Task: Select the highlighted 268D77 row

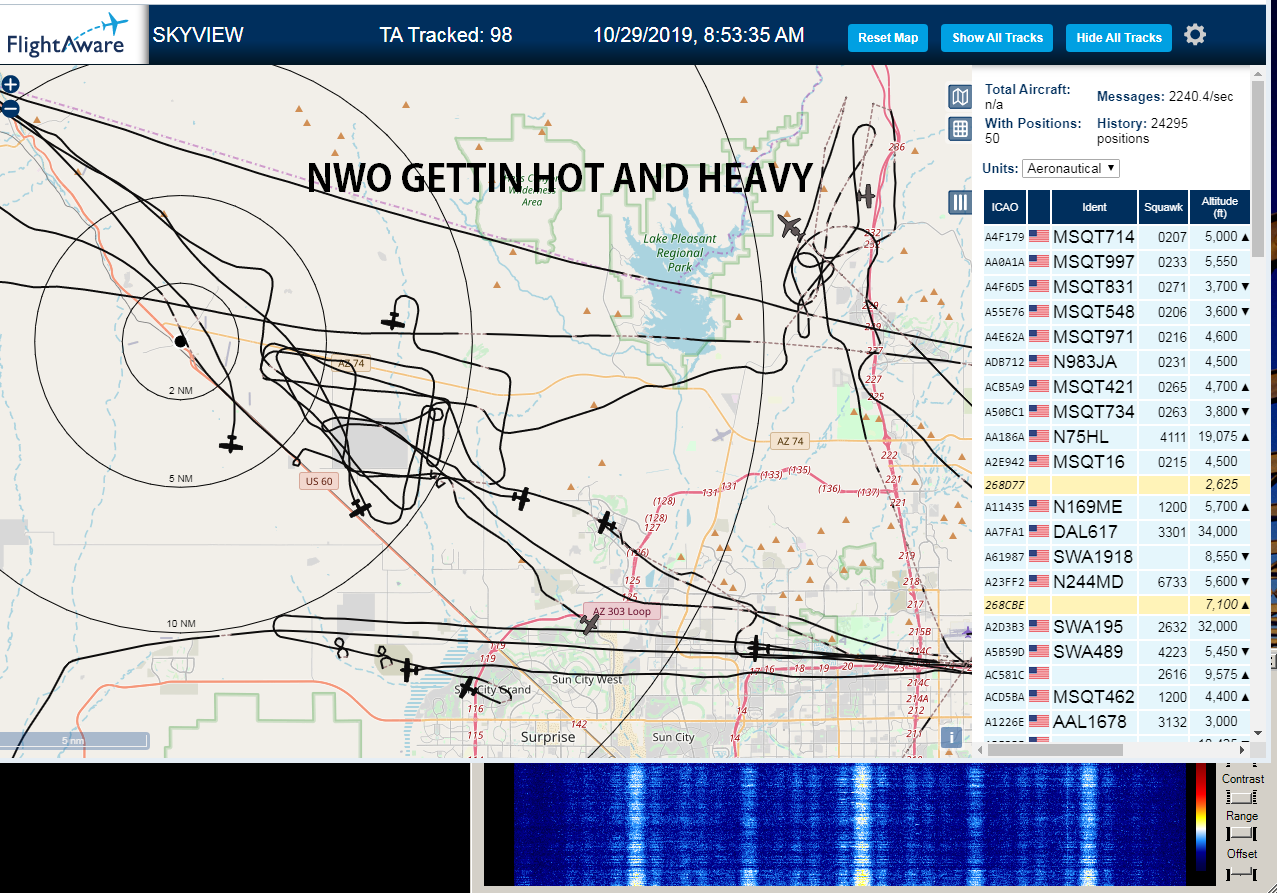Action: pos(1117,484)
